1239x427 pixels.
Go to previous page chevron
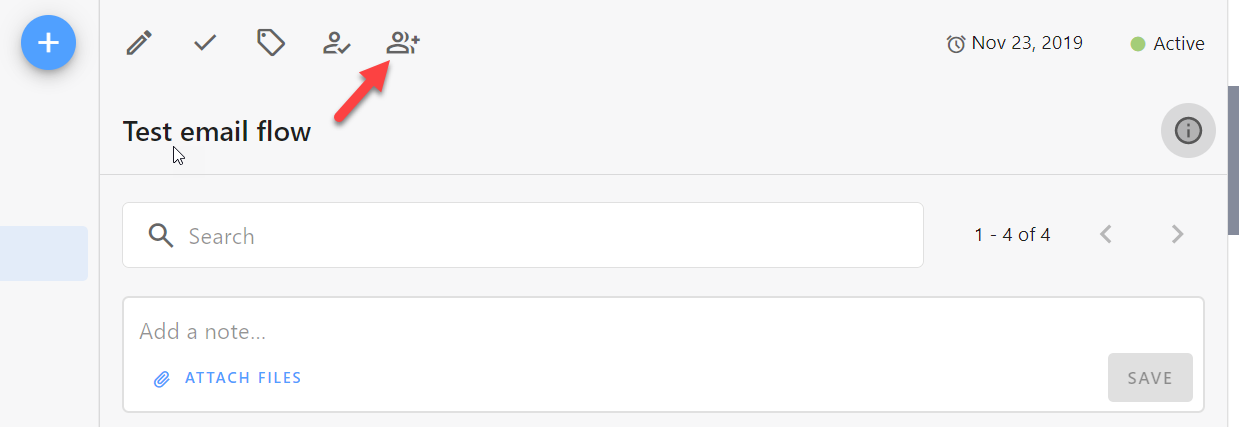(x=1105, y=235)
